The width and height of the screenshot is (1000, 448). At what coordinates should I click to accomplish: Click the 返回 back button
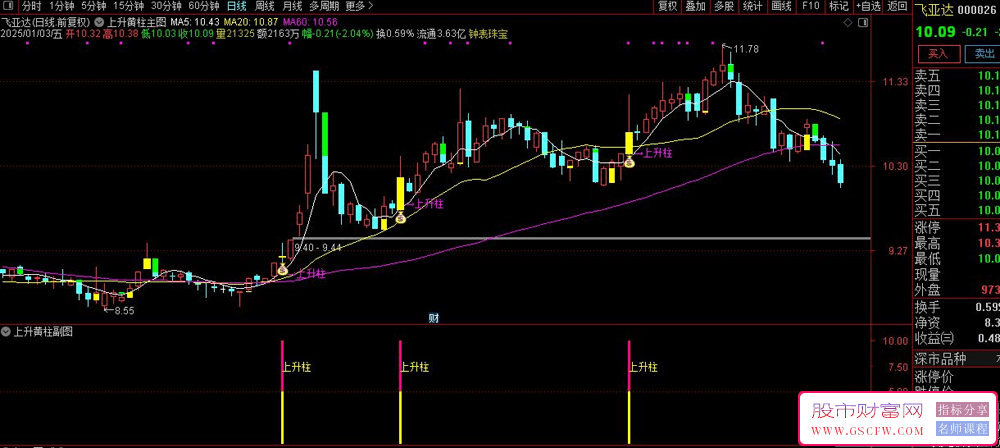897,7
